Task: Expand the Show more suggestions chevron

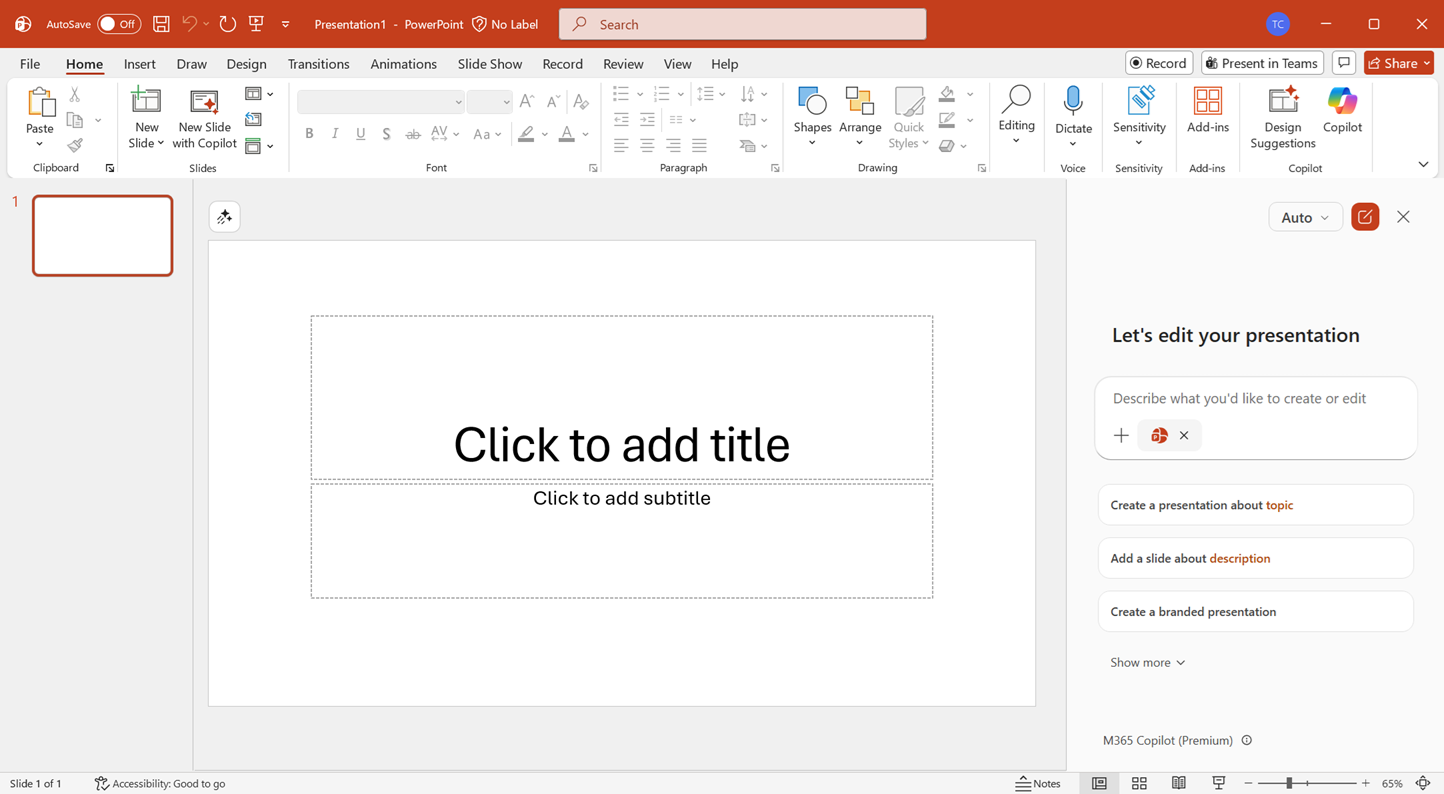Action: point(1147,662)
